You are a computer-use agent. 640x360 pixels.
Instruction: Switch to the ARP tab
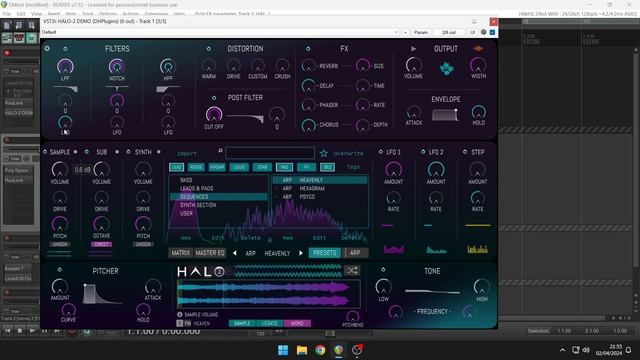click(355, 253)
